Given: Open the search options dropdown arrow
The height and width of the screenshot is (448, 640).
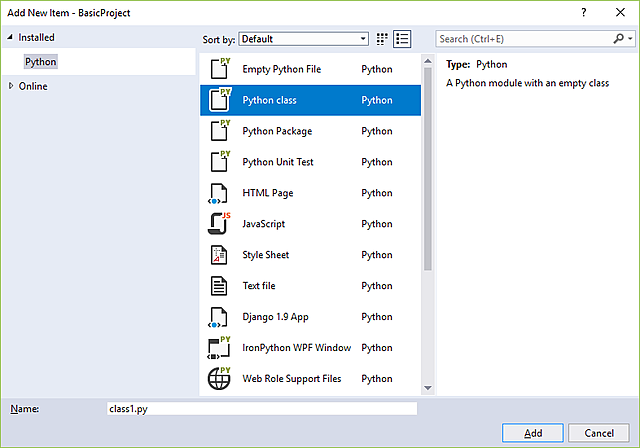Looking at the screenshot, I should [631, 39].
